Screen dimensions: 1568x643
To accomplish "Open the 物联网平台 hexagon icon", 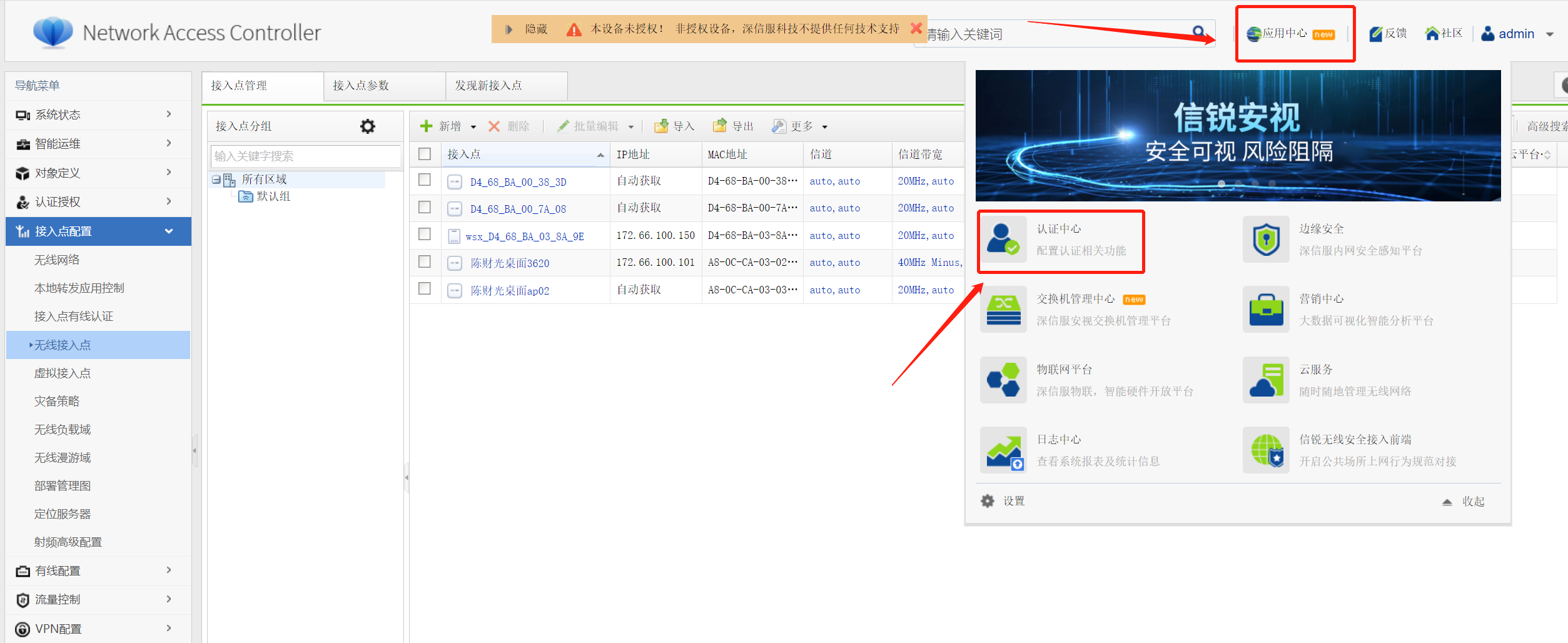I will click(1003, 380).
